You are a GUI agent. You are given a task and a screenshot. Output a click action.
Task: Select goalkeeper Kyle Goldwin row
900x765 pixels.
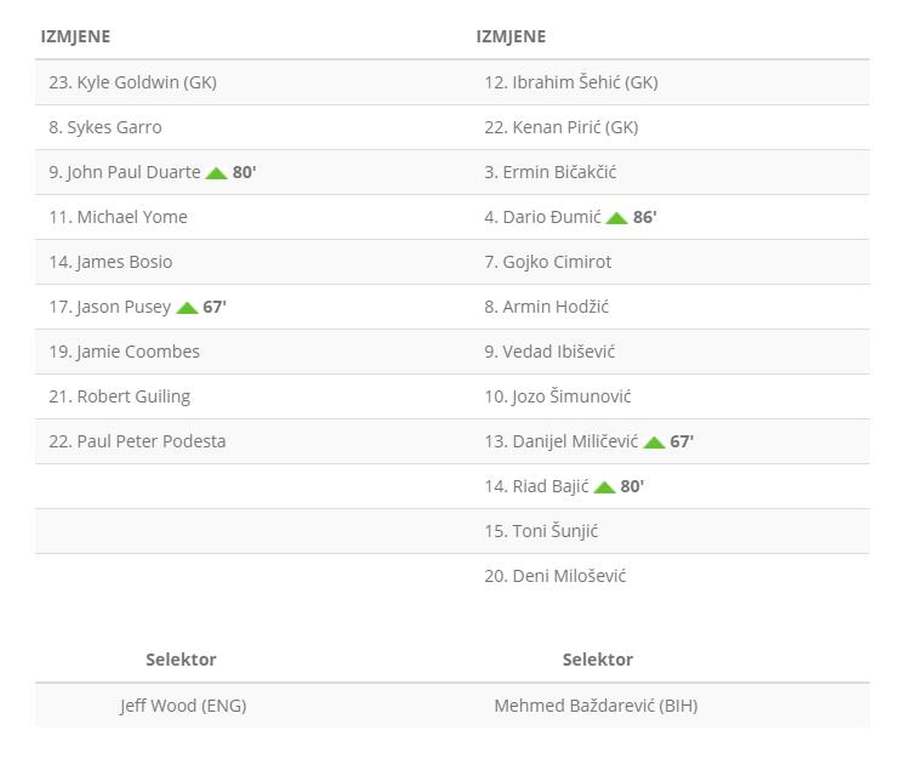133,83
